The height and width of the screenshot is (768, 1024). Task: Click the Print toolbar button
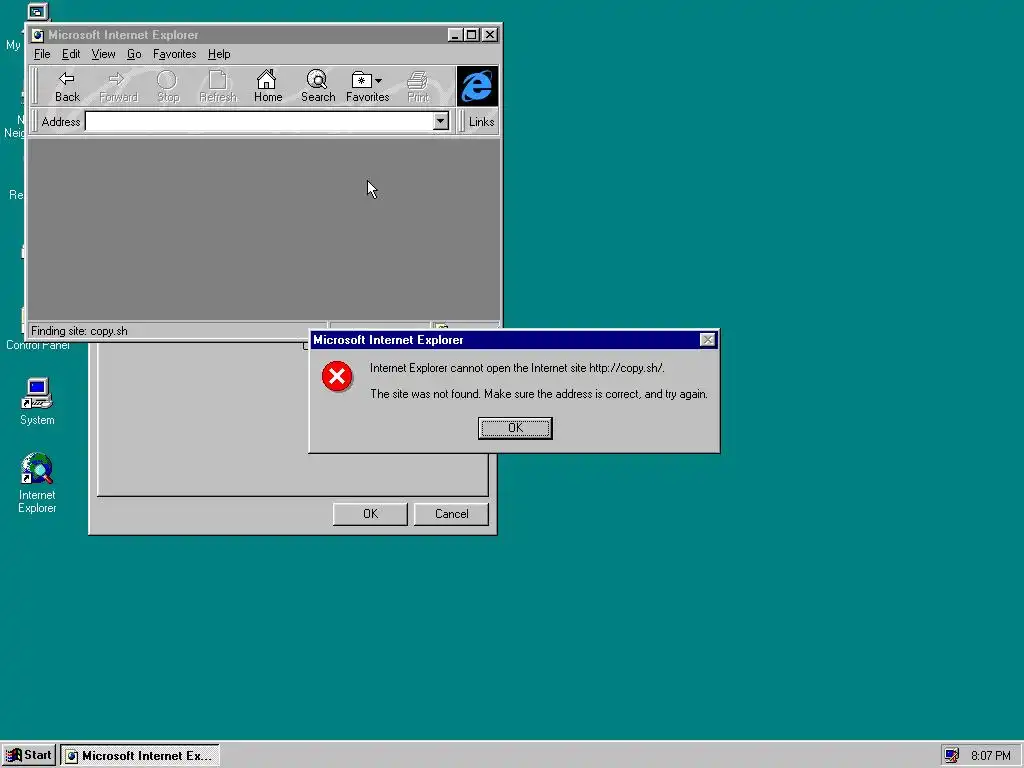(x=418, y=87)
